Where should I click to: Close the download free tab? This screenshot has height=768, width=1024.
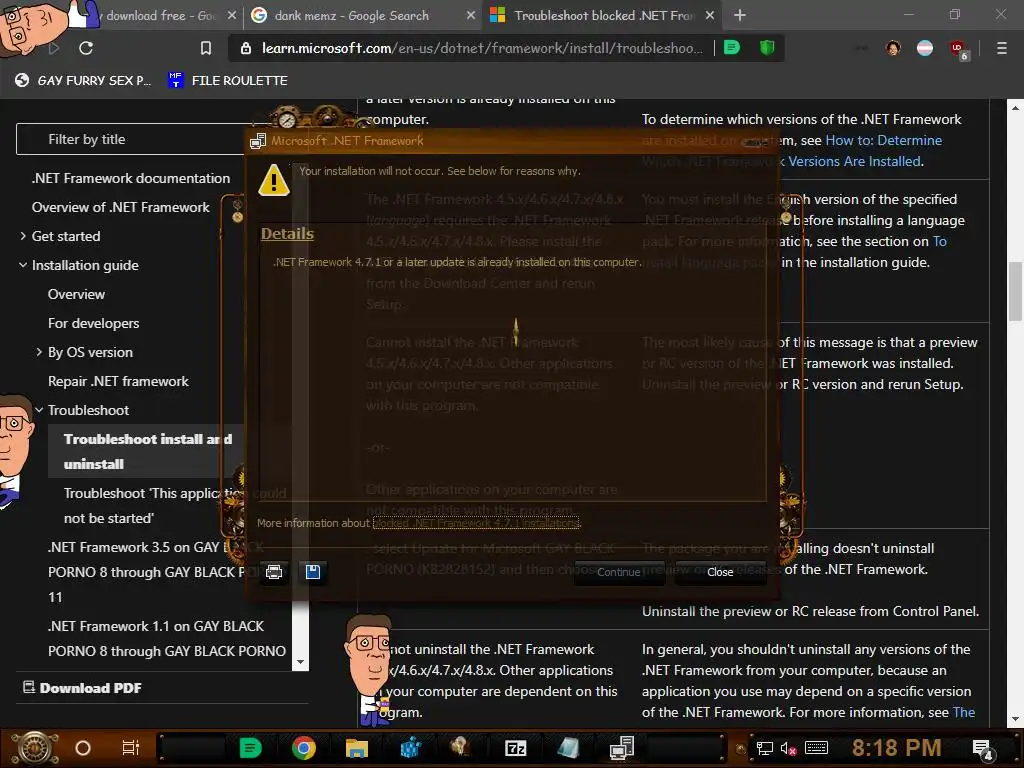click(x=232, y=15)
